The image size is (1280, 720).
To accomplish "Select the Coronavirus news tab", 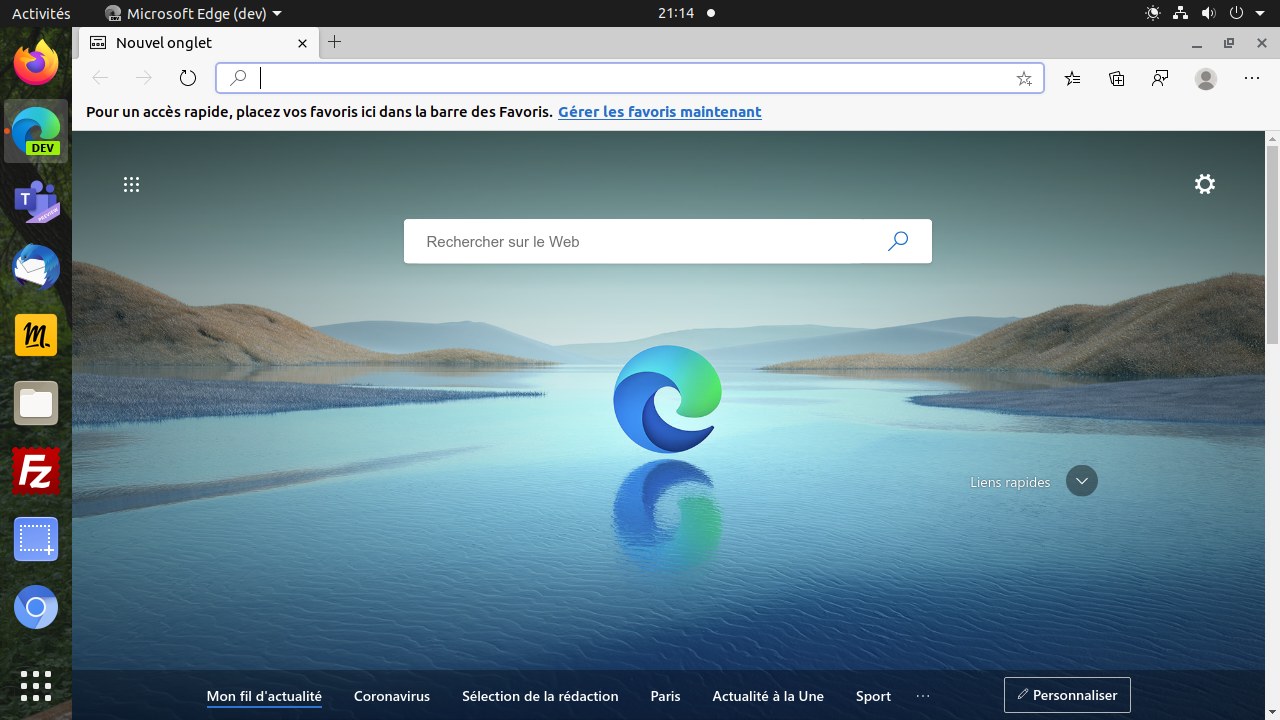I will coord(392,696).
